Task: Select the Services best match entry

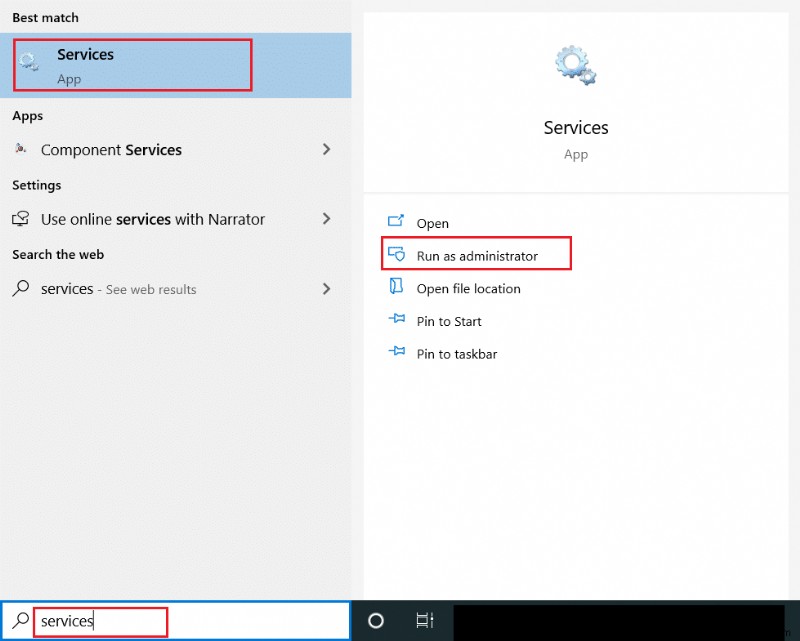Action: (x=130, y=64)
